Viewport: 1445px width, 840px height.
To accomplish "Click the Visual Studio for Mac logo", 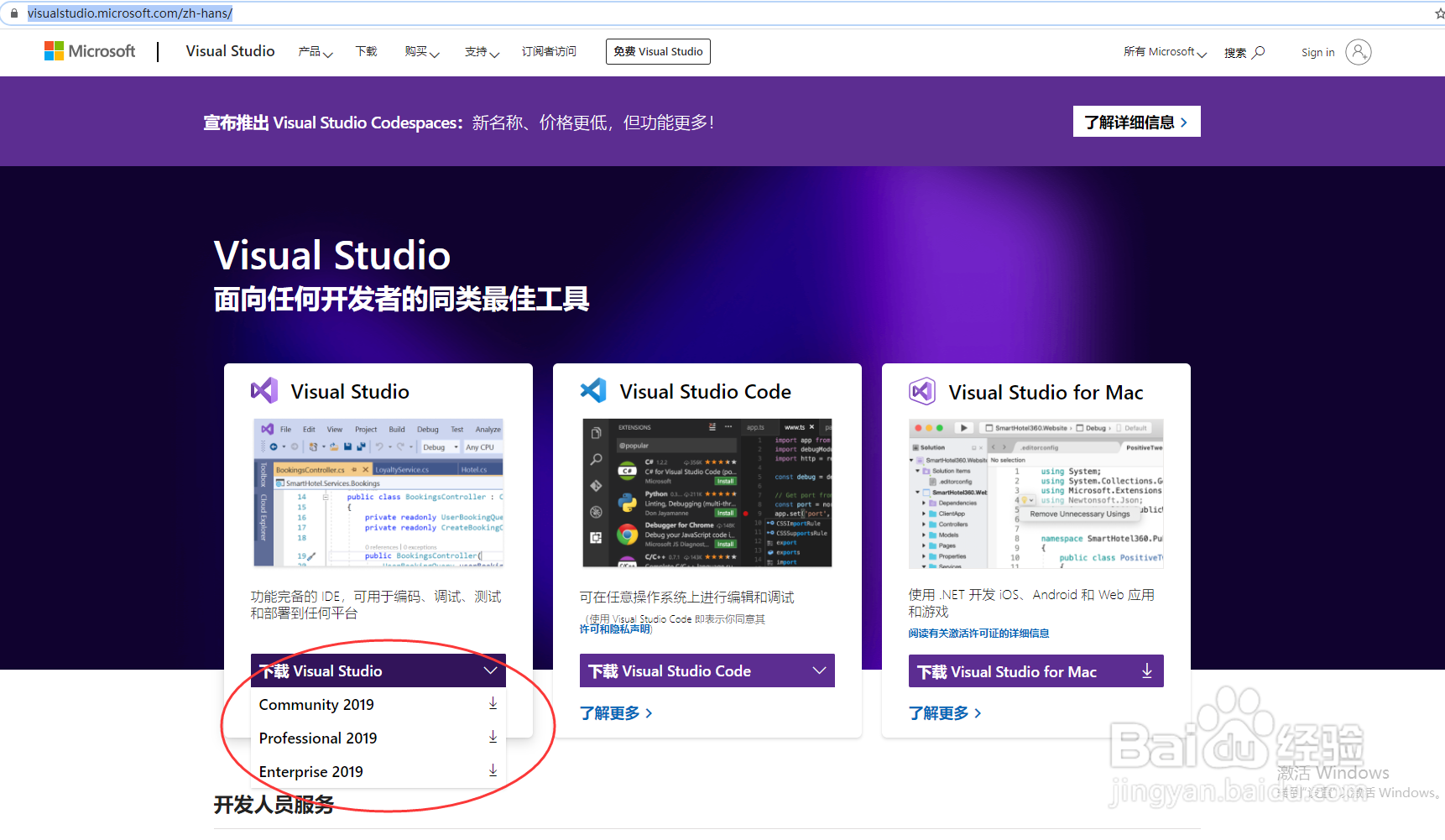I will [x=922, y=391].
